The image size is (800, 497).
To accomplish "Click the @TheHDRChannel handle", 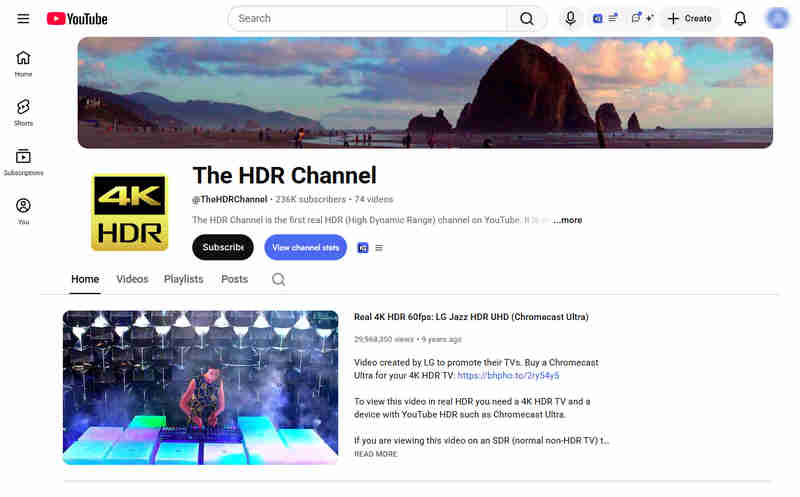I will pyautogui.click(x=230, y=200).
